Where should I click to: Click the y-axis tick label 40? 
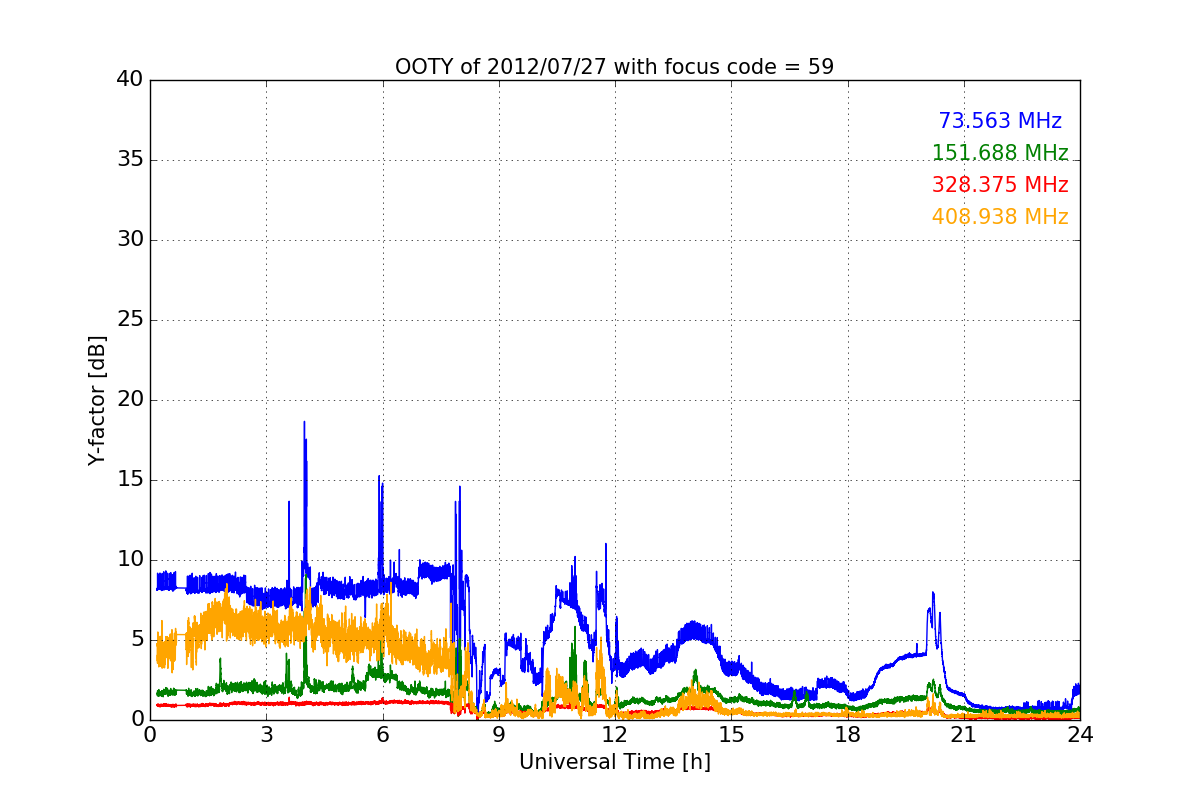(x=129, y=80)
